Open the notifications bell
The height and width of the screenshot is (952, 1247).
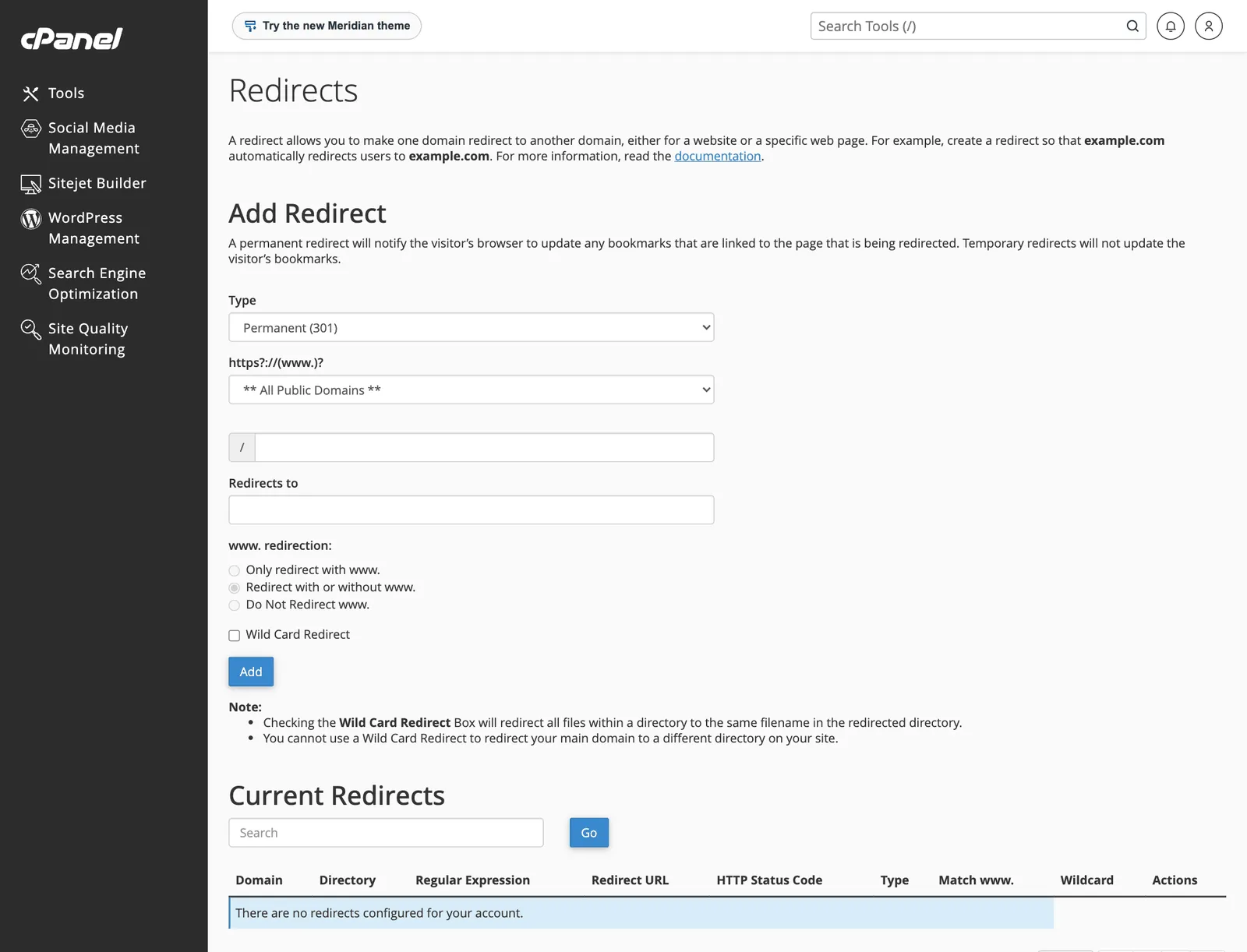coord(1171,26)
